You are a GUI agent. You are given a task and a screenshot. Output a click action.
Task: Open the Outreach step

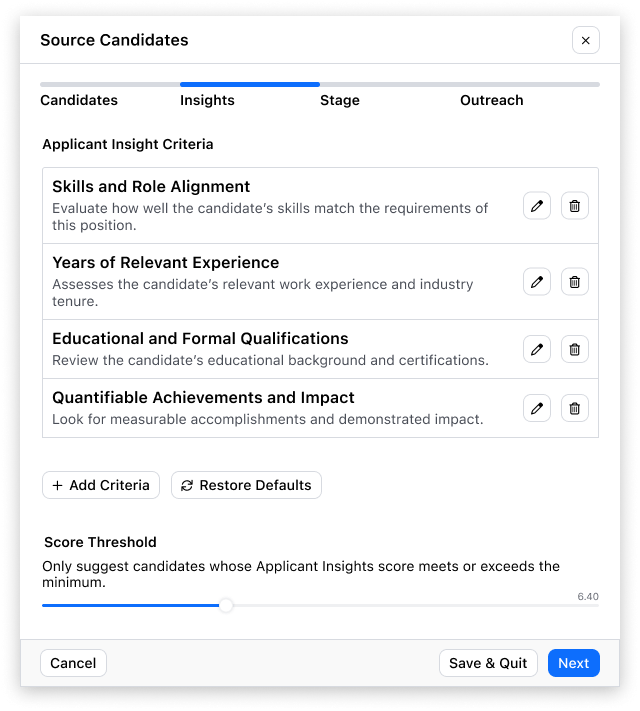(x=492, y=100)
